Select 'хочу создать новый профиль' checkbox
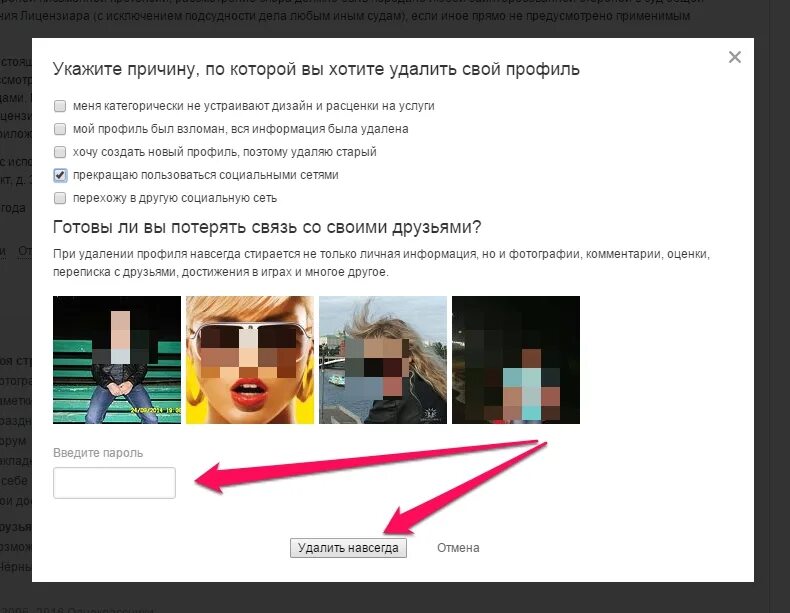The image size is (790, 613). tap(60, 152)
